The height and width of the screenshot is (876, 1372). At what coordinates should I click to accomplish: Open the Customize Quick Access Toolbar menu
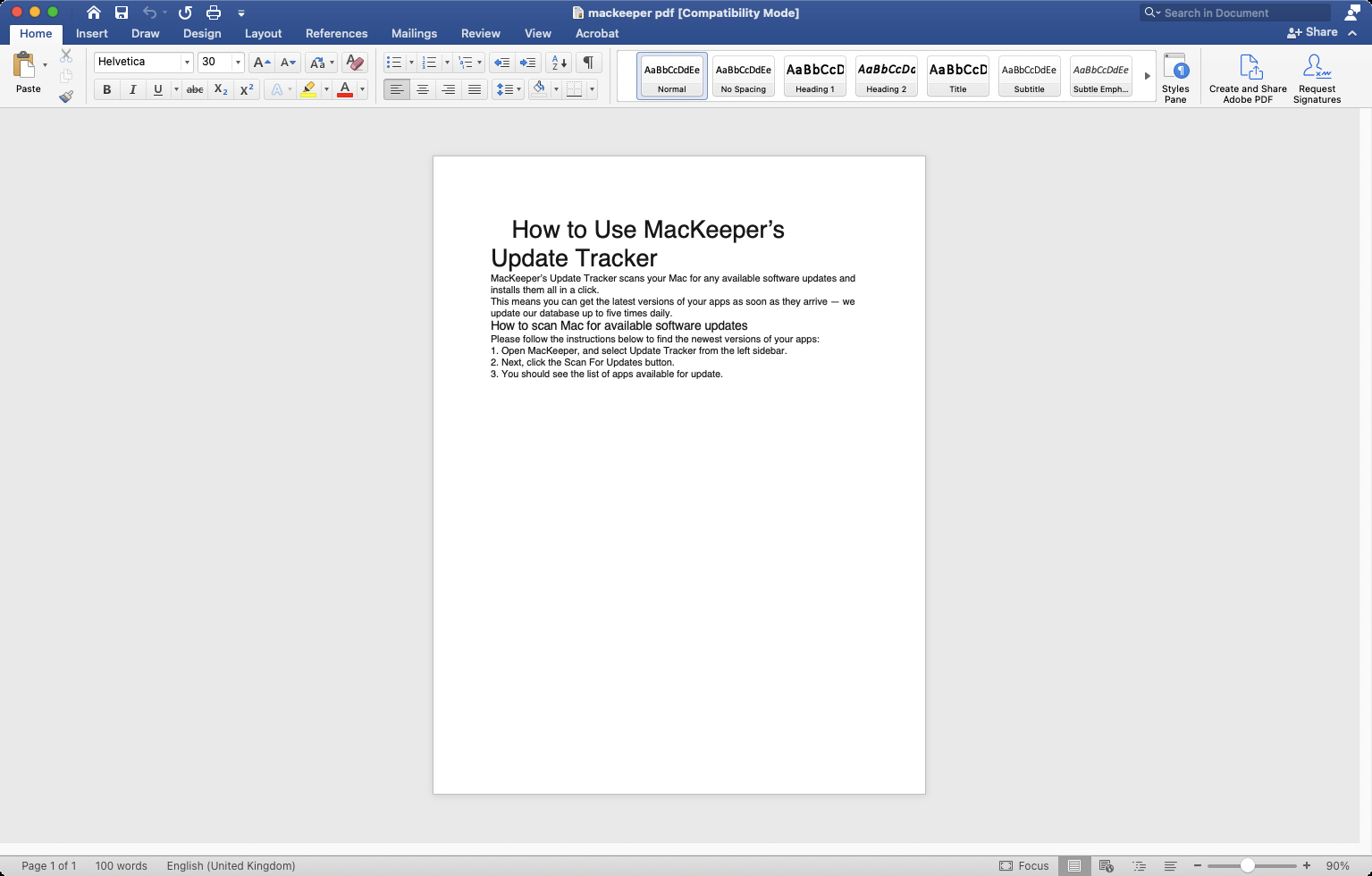pos(241,13)
